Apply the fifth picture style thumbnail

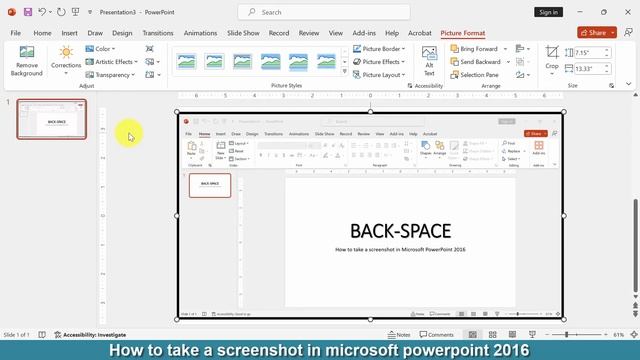298,62
